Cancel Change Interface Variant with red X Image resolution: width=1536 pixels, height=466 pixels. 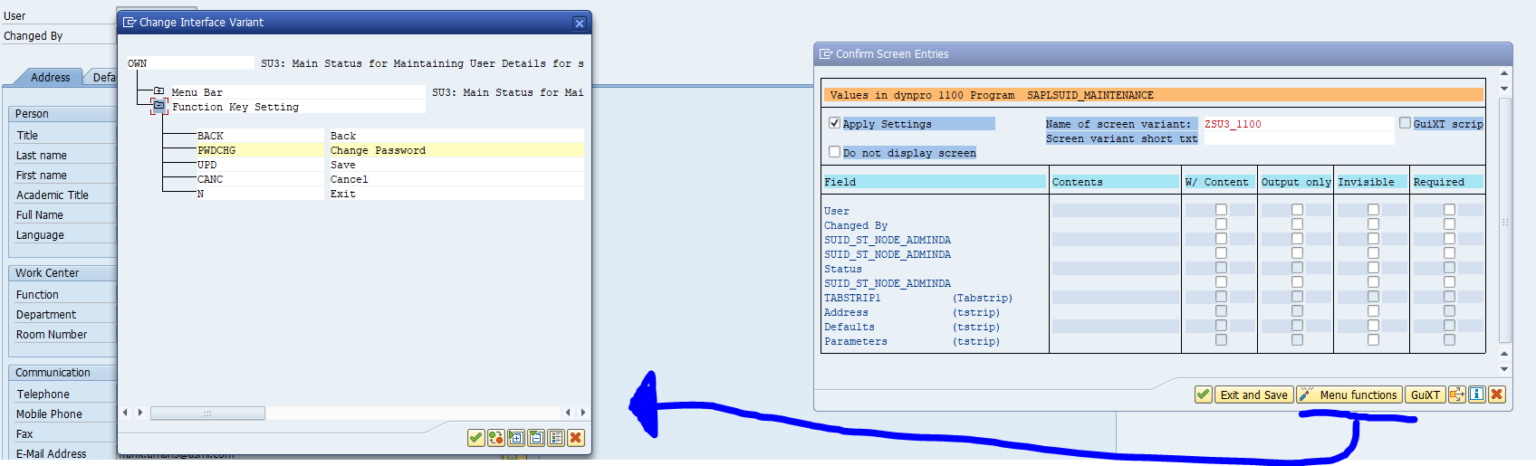click(x=575, y=438)
